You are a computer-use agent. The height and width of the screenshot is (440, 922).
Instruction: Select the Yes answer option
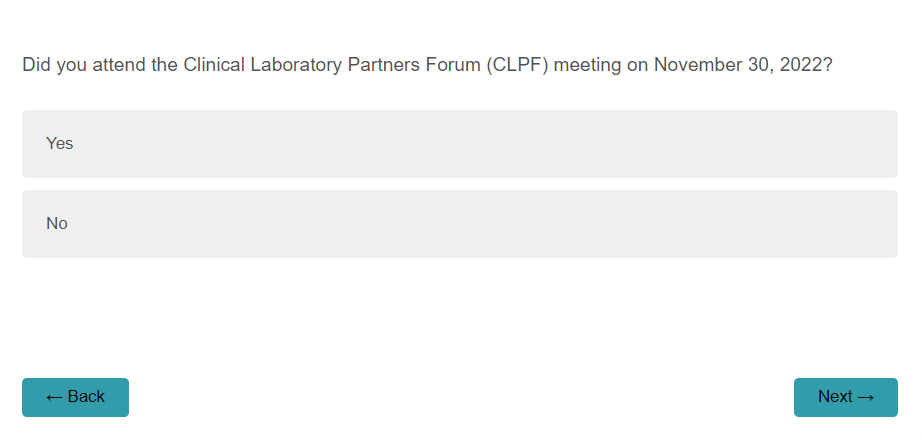(x=459, y=144)
